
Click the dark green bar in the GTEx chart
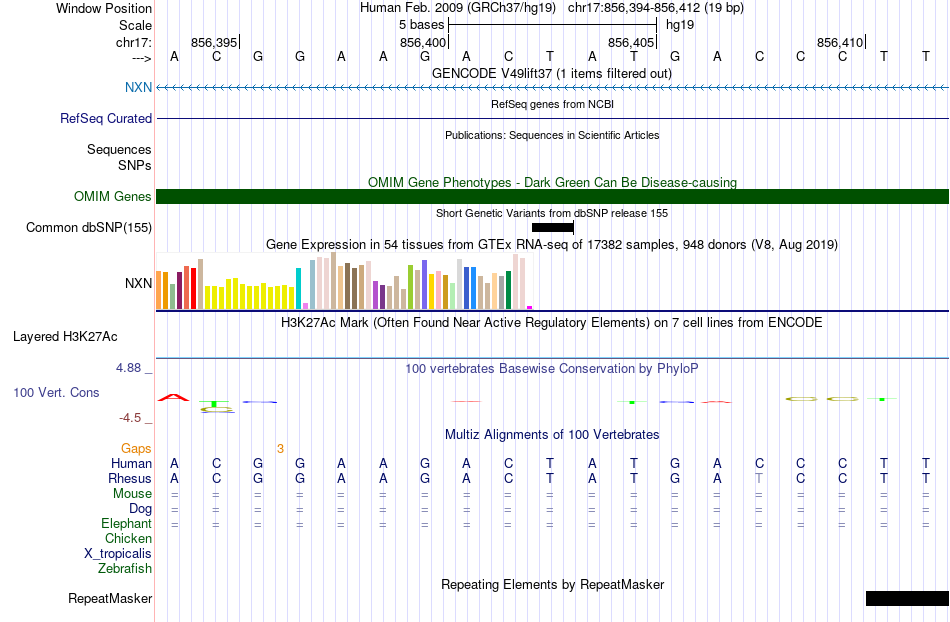508,290
